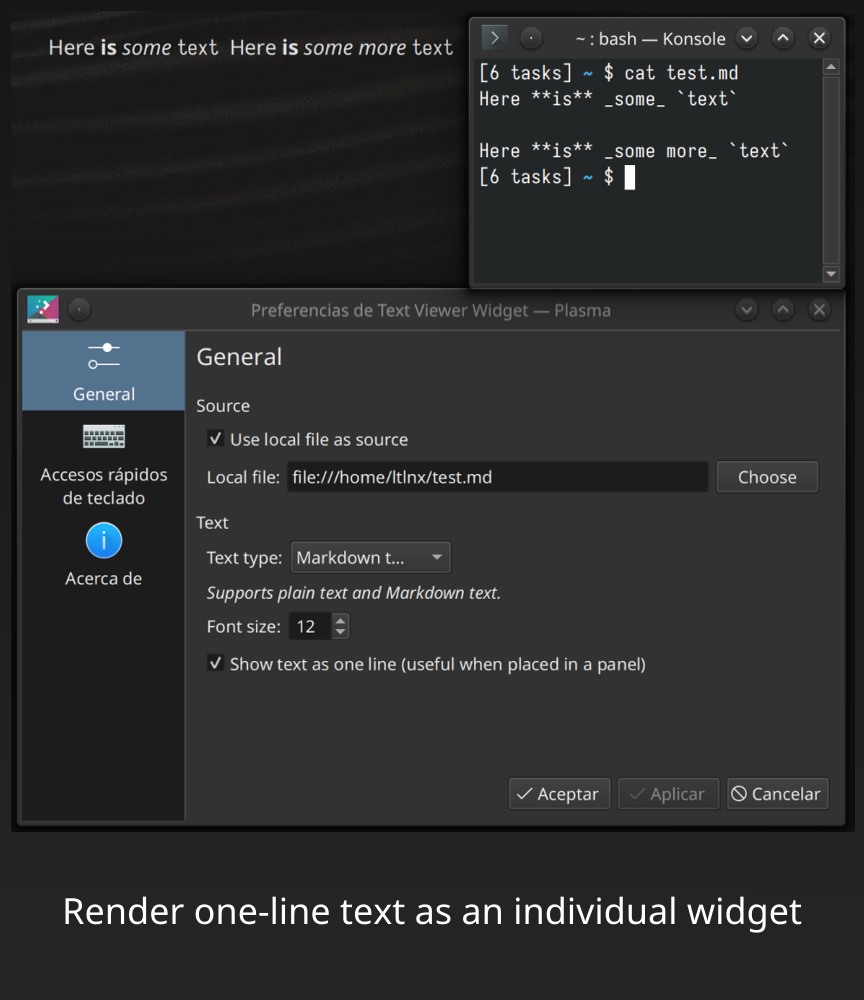
Task: Select the keyboard shortcuts icon in sidebar
Action: click(103, 436)
